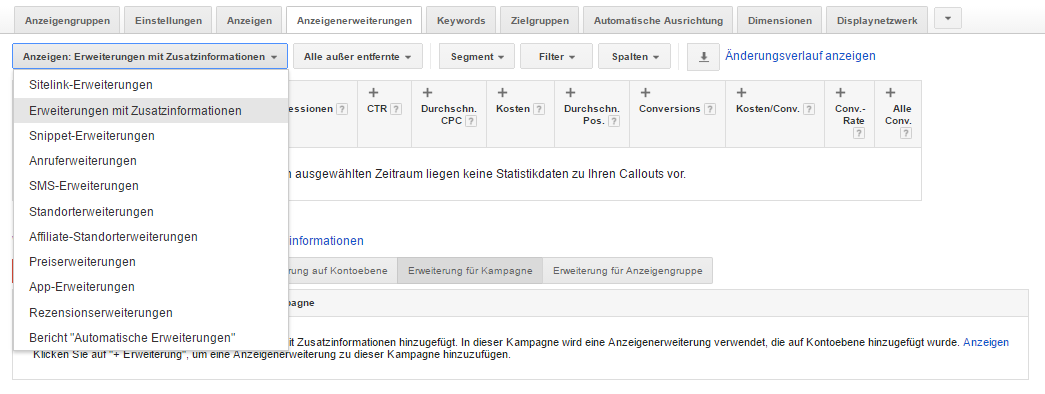The height and width of the screenshot is (394, 1045).
Task: Select Standorterweiterungen menu entry
Action: [x=151, y=211]
